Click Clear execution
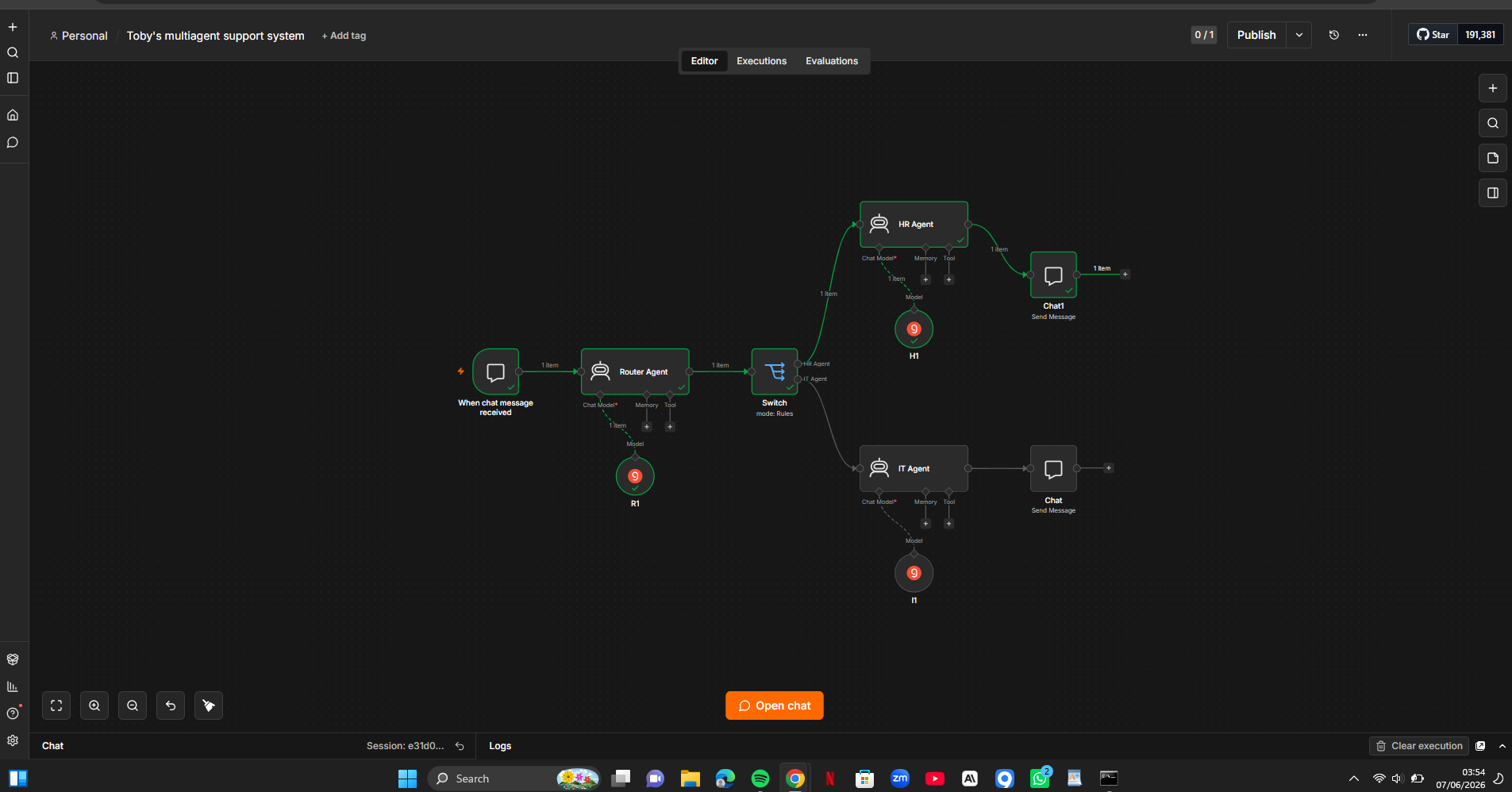The height and width of the screenshot is (792, 1512). (1418, 746)
